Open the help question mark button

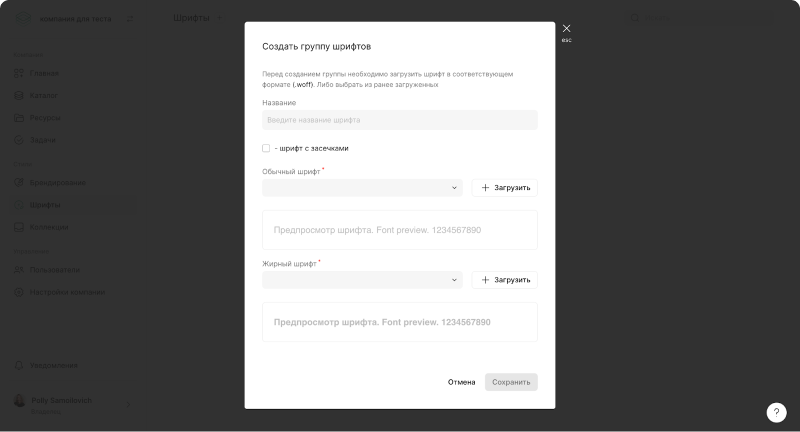(776, 412)
